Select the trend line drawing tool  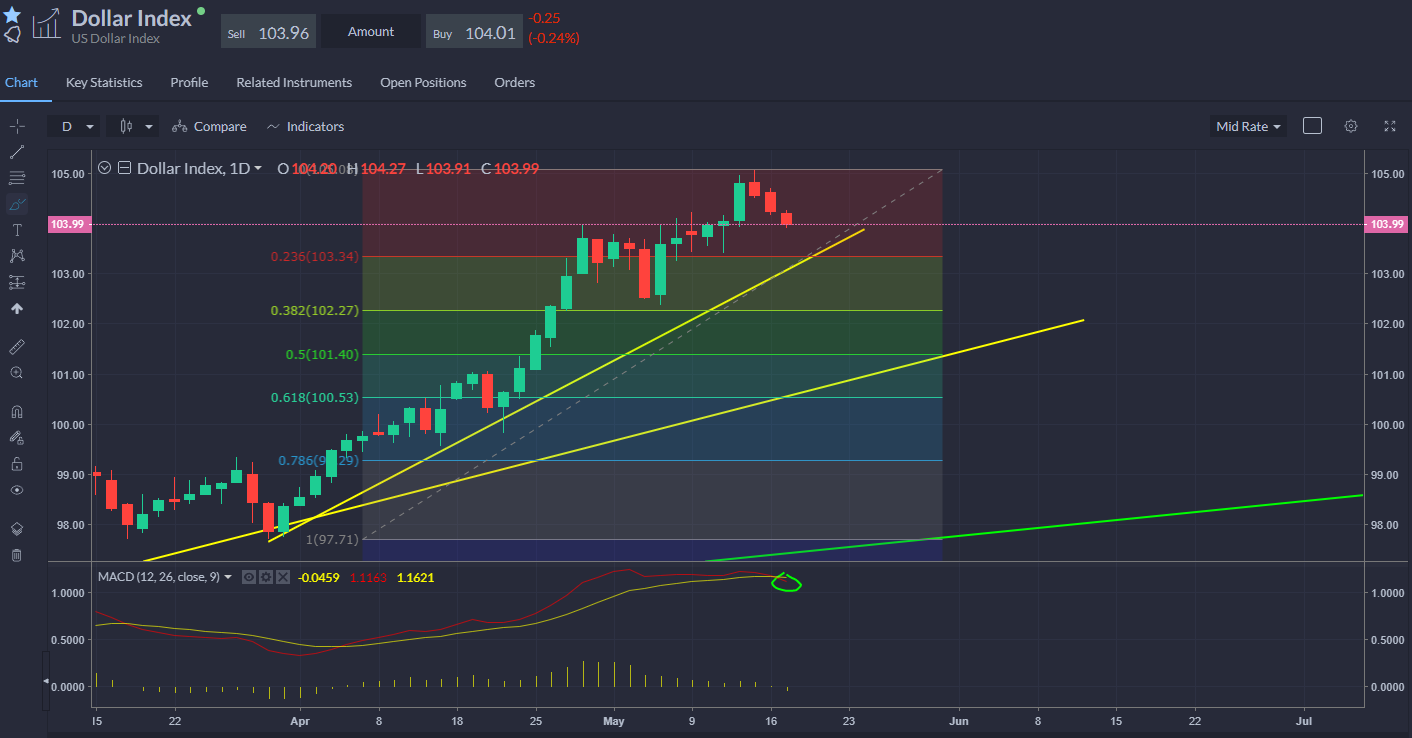pos(17,152)
